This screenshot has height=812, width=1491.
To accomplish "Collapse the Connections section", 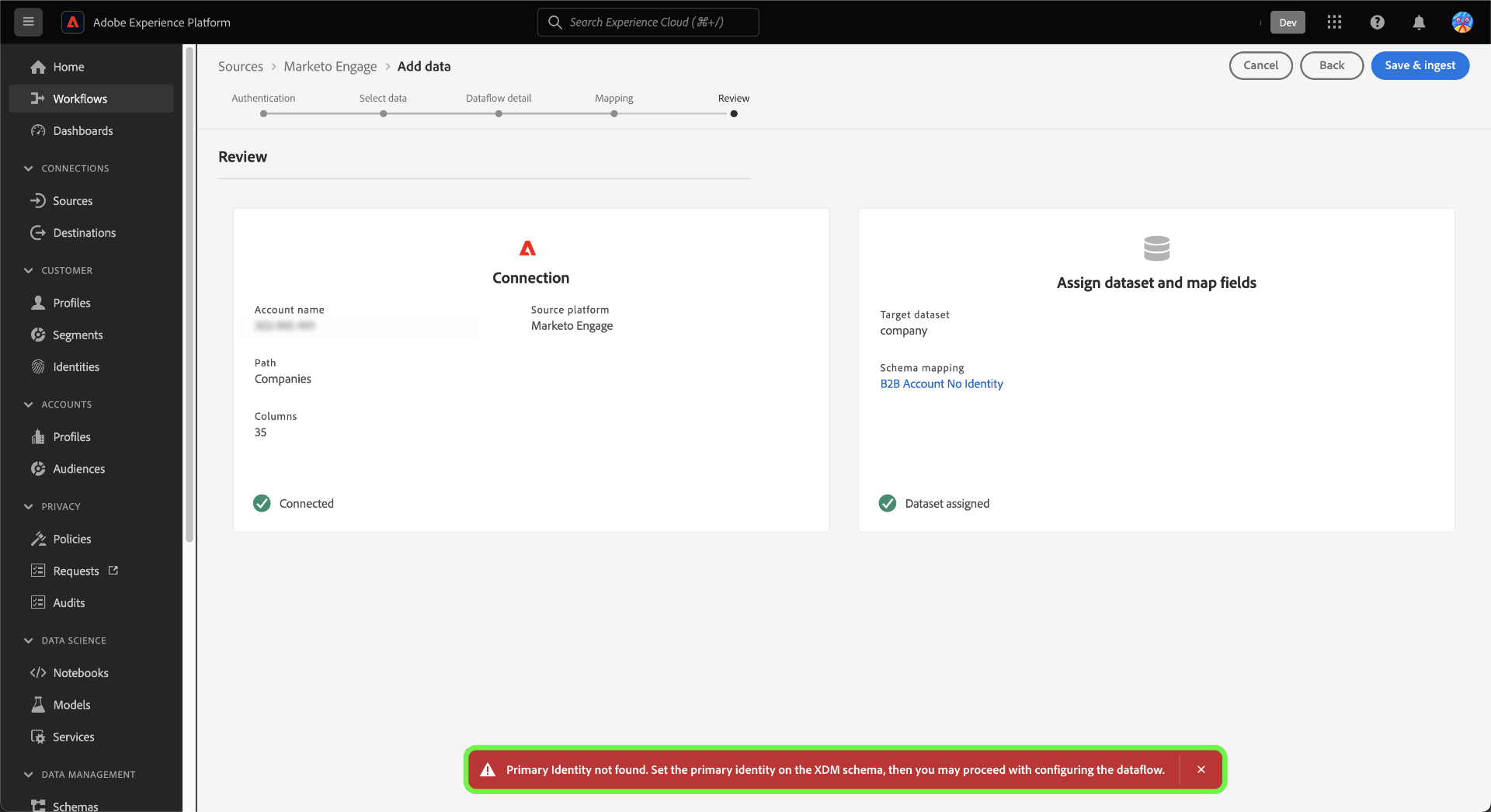I will tap(29, 168).
